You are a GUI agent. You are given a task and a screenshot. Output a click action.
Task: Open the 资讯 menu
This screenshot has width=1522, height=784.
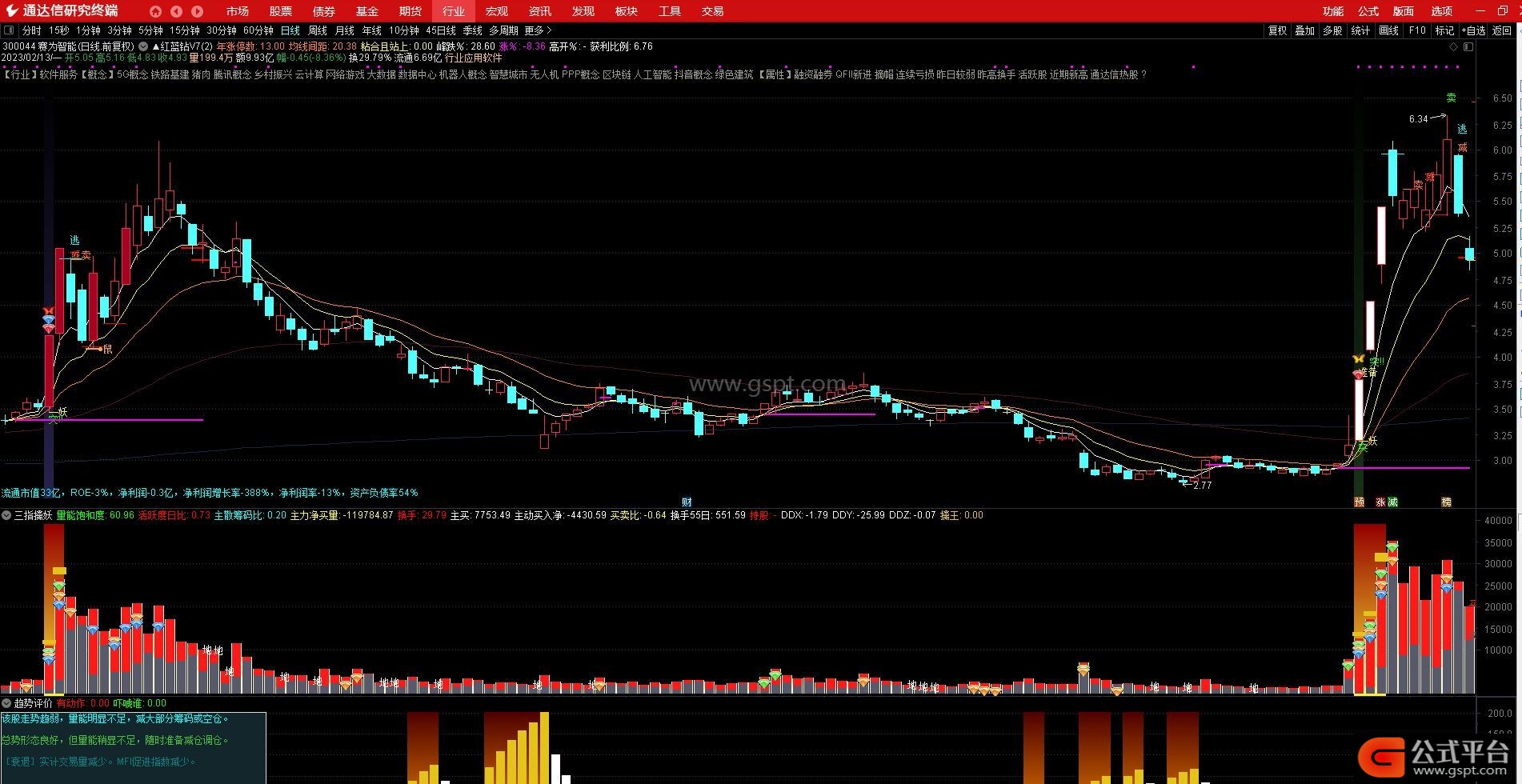click(x=540, y=11)
